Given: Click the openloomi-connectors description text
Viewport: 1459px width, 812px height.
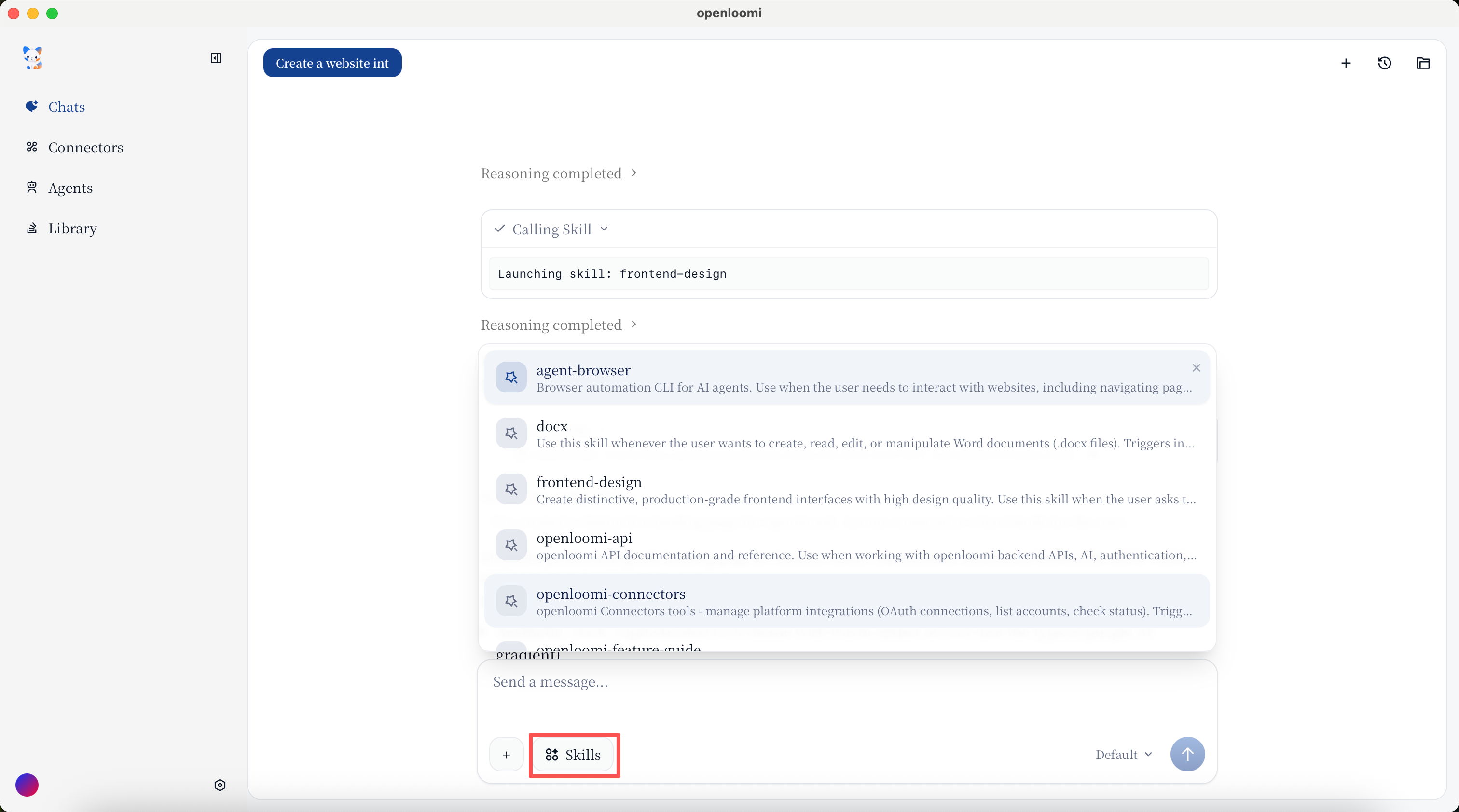Looking at the screenshot, I should [x=864, y=612].
